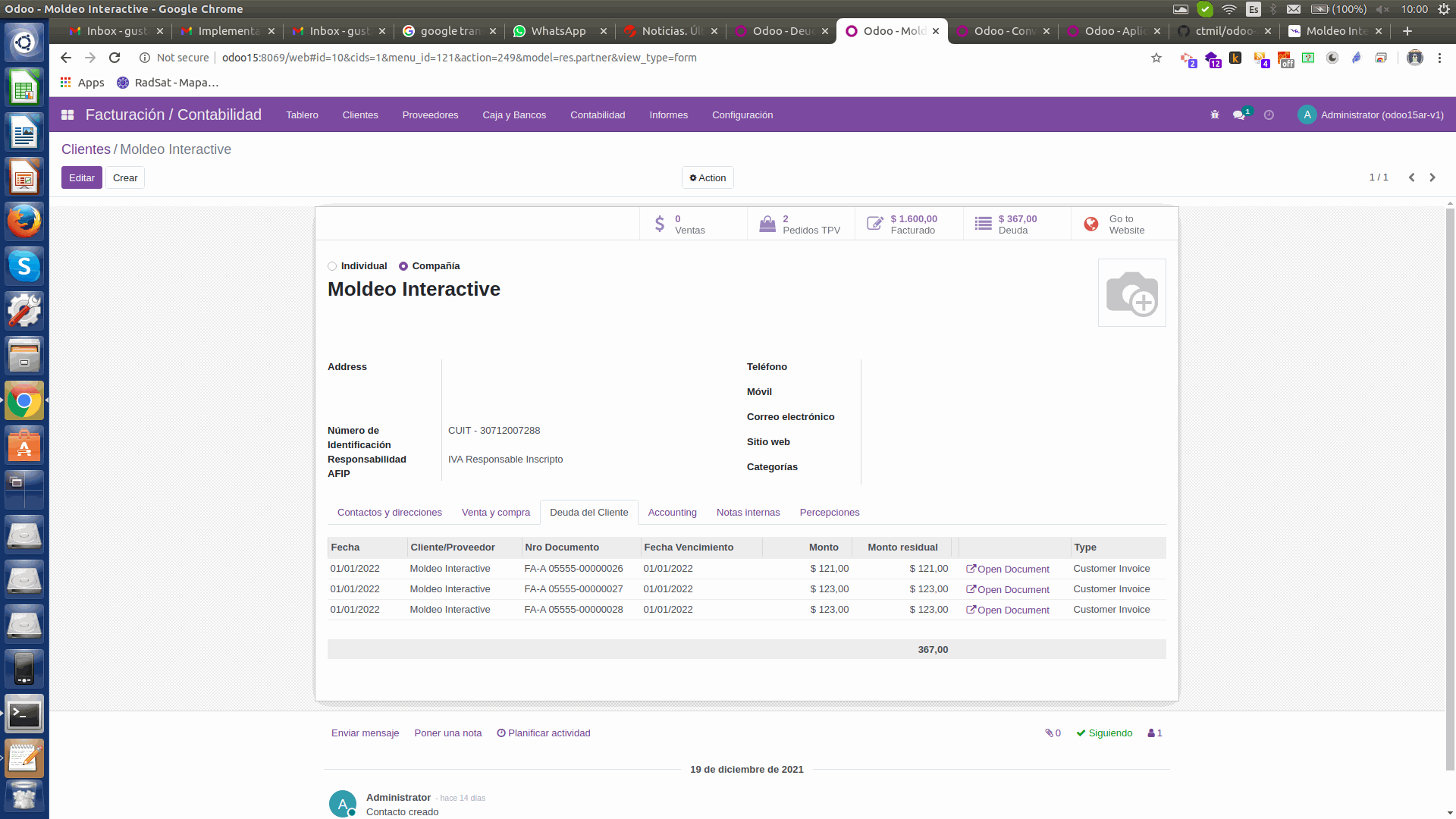Open Contabilidad menu in navbar
This screenshot has height=819, width=1456.
click(x=598, y=115)
